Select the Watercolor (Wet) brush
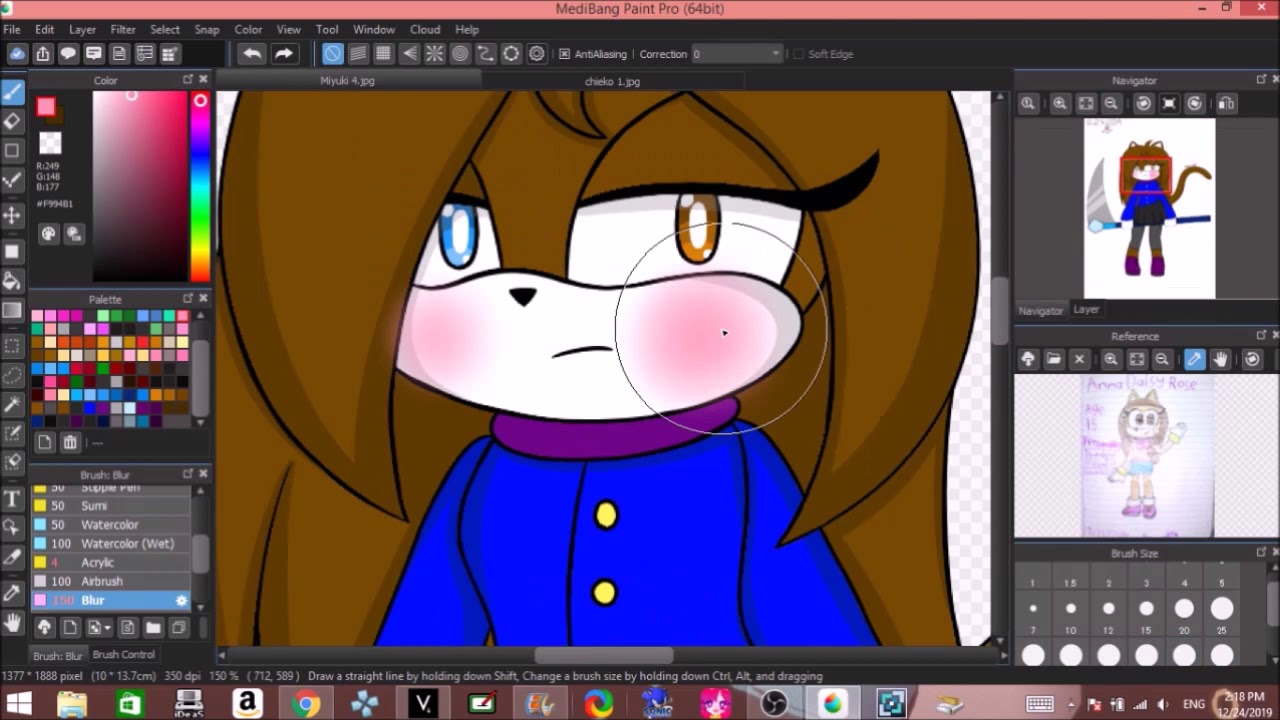1280x720 pixels. point(111,543)
